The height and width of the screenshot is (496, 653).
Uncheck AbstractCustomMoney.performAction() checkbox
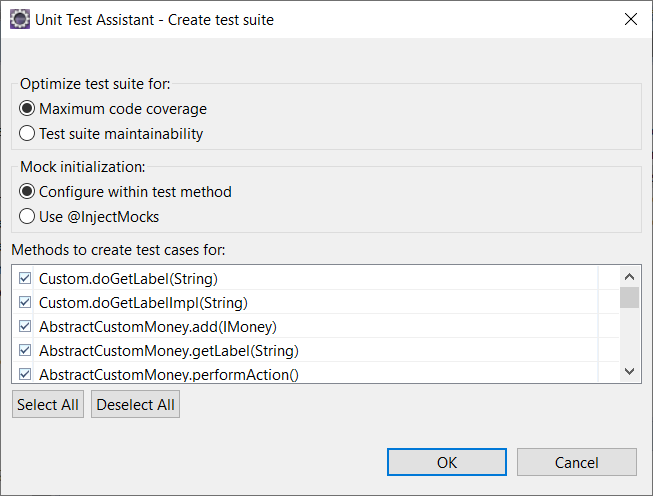click(25, 374)
